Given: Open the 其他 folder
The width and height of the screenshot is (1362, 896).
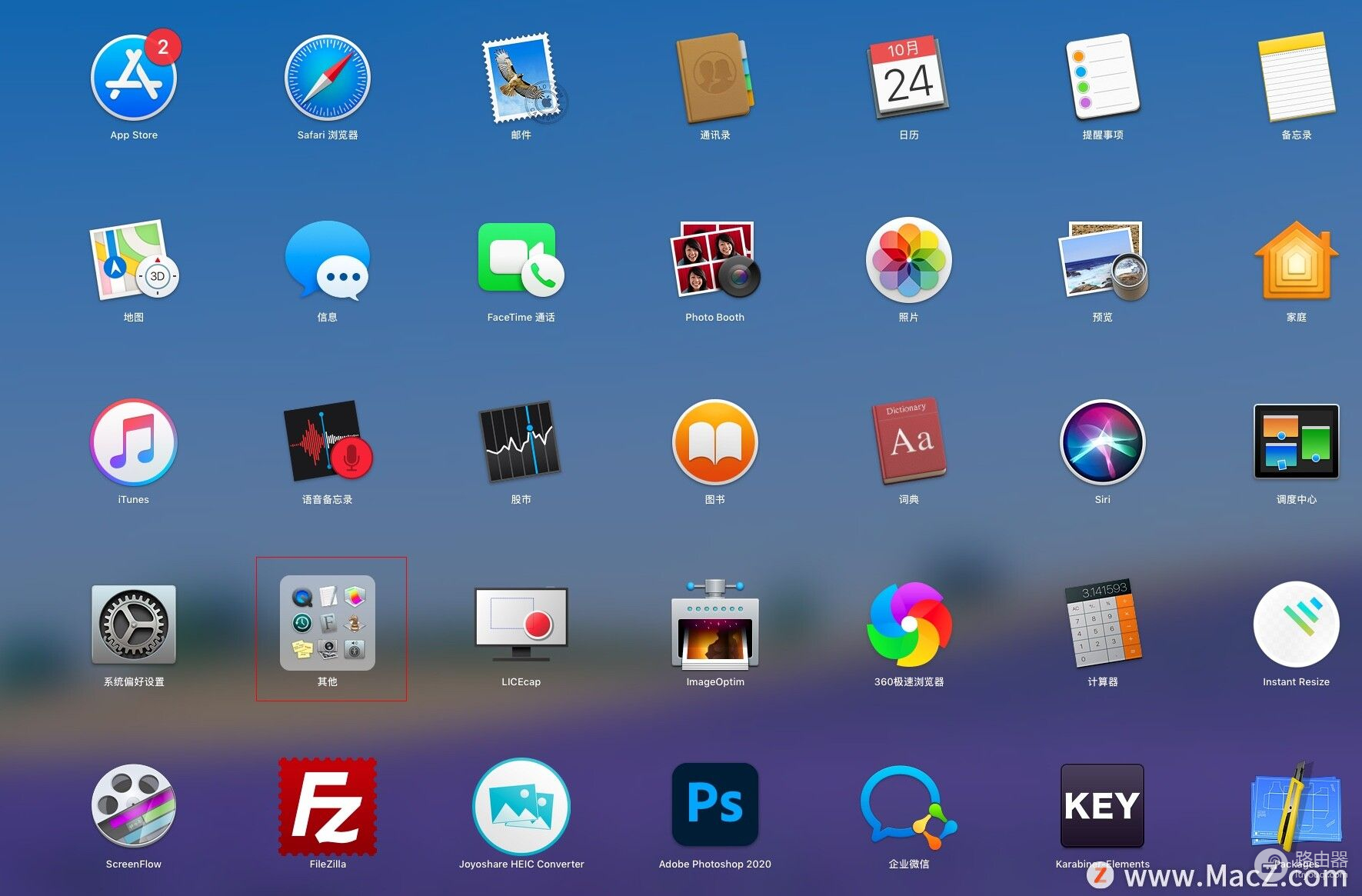Looking at the screenshot, I should pos(328,623).
